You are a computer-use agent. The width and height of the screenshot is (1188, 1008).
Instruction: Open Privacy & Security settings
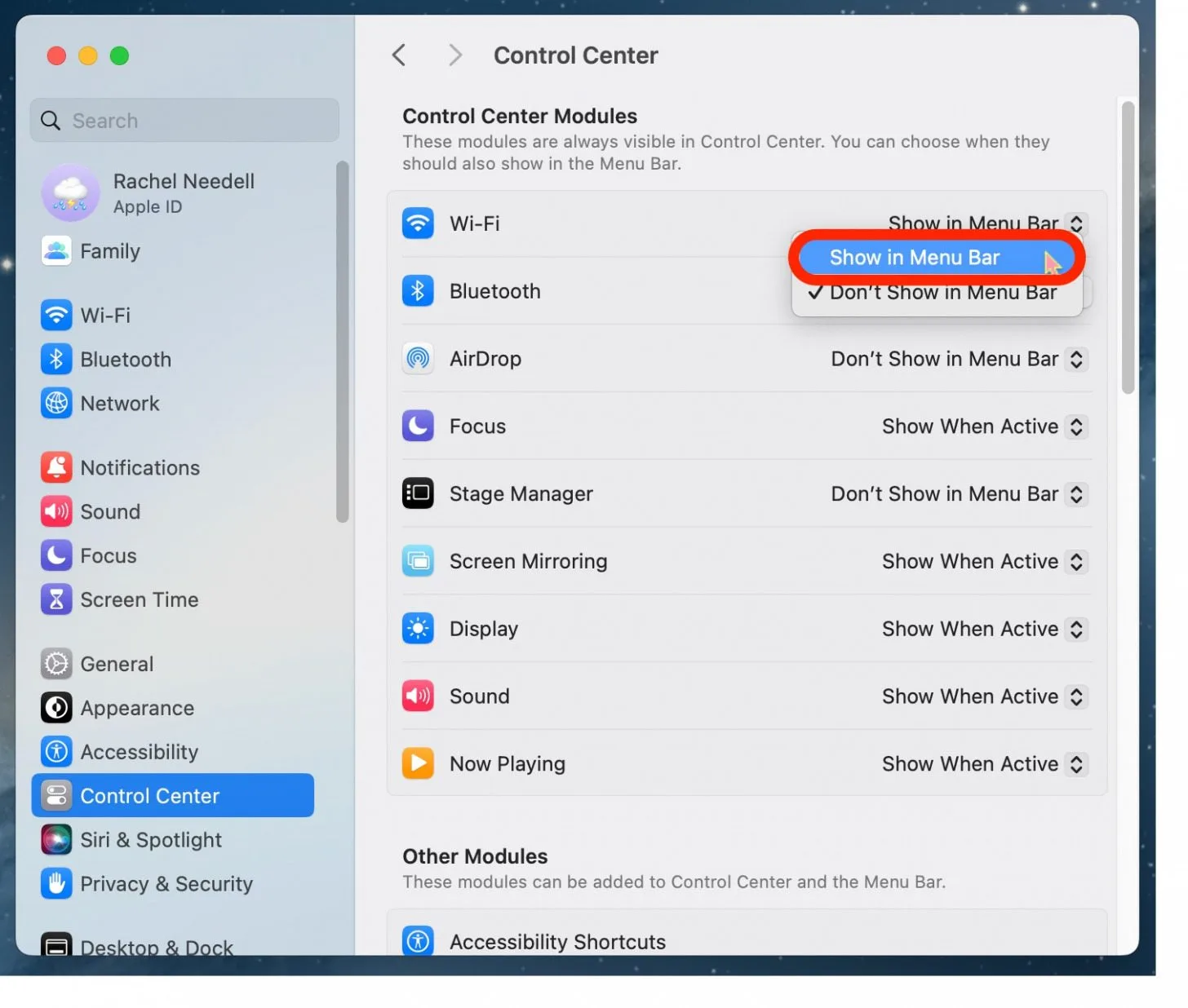click(x=55, y=883)
